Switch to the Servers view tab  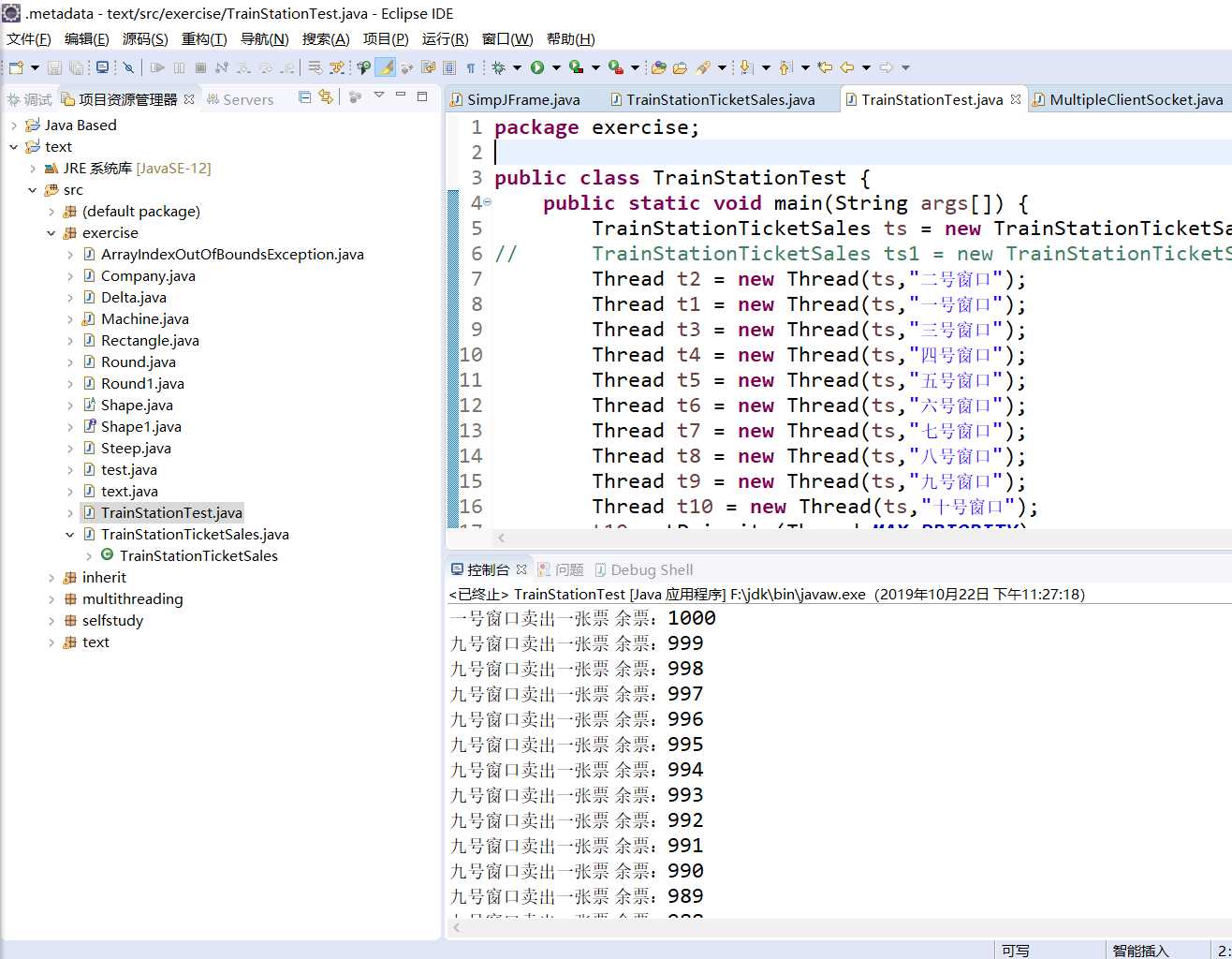click(240, 99)
